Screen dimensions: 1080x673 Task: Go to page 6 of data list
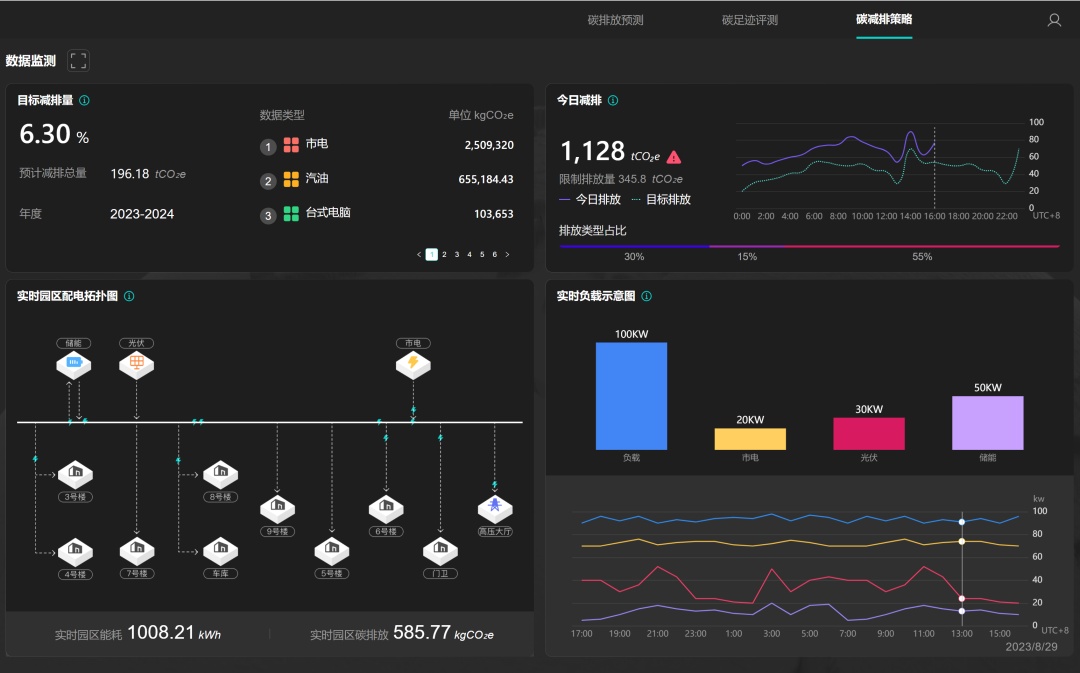495,254
